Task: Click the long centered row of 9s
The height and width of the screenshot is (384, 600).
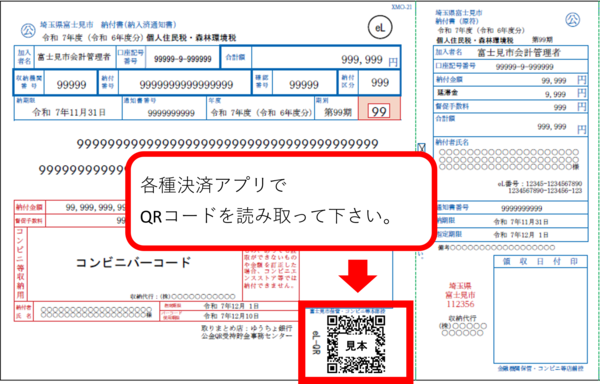Action: (x=227, y=144)
